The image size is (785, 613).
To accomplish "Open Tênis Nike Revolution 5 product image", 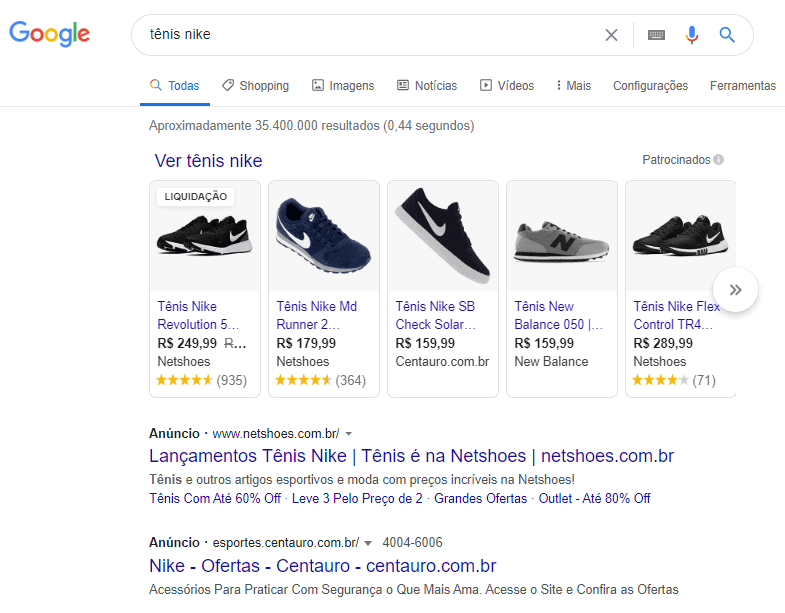I will [x=205, y=236].
